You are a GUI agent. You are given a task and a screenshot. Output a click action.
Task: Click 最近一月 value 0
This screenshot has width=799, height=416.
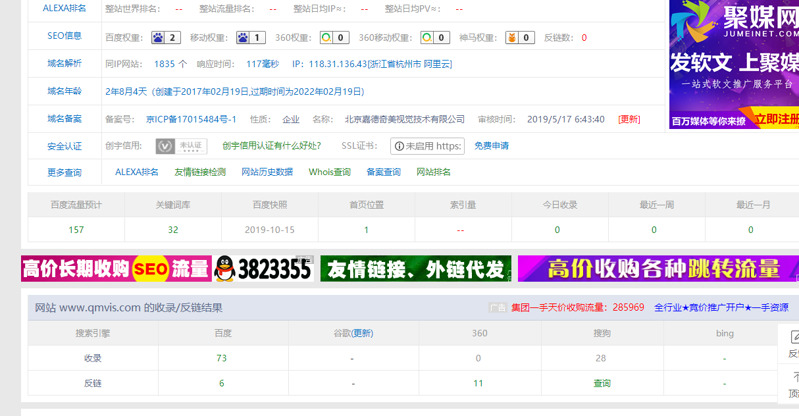coord(751,230)
